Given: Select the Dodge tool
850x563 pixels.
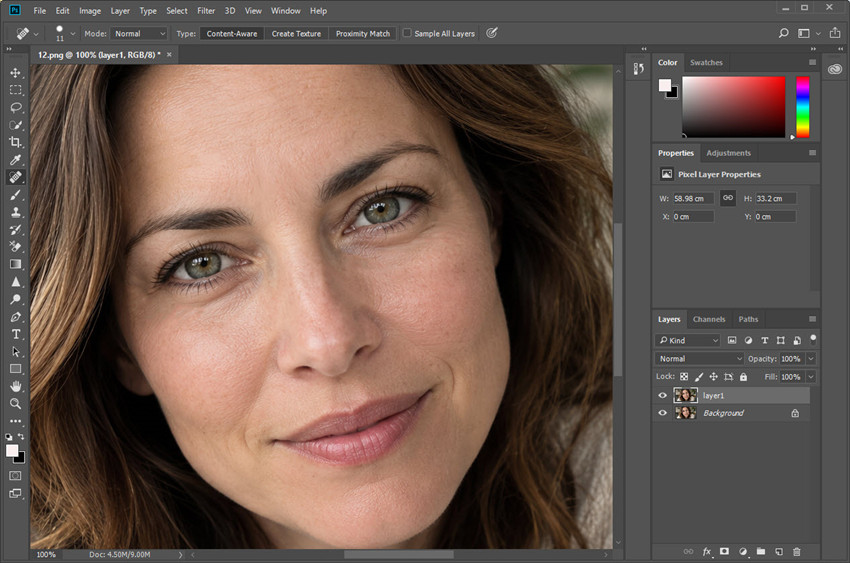Looking at the screenshot, I should [x=15, y=299].
